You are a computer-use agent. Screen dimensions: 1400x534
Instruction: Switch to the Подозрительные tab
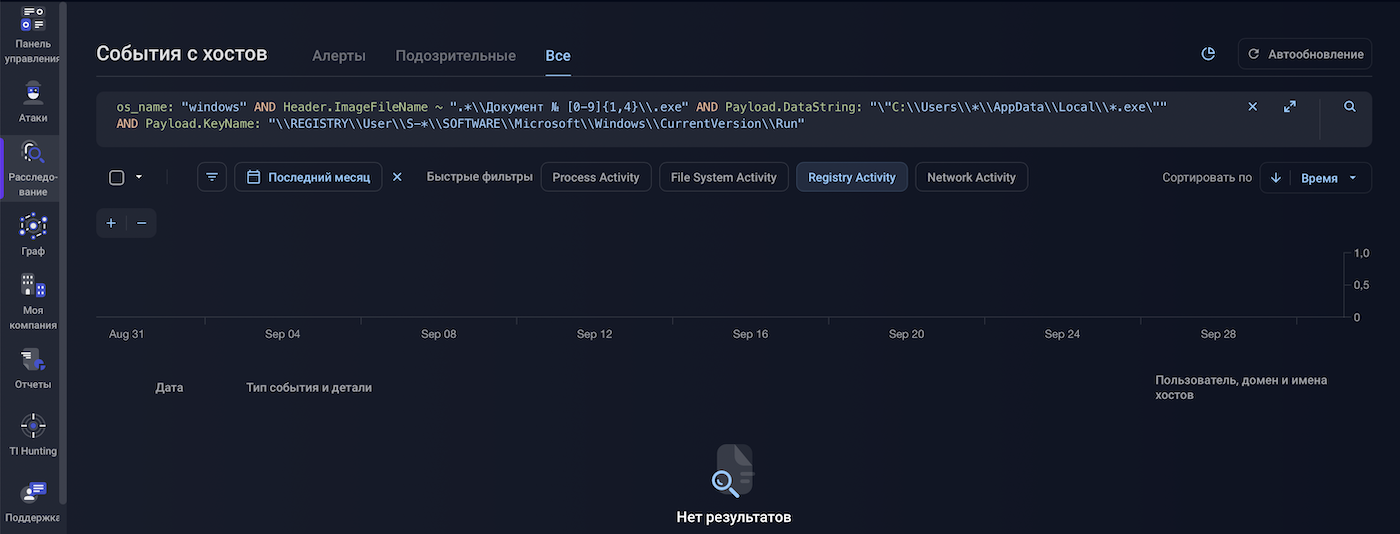coord(455,56)
